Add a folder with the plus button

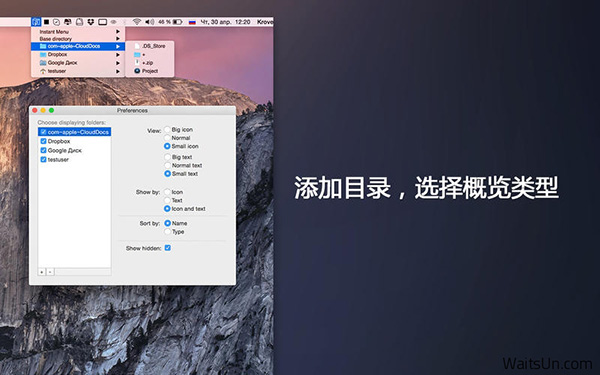coord(42,272)
